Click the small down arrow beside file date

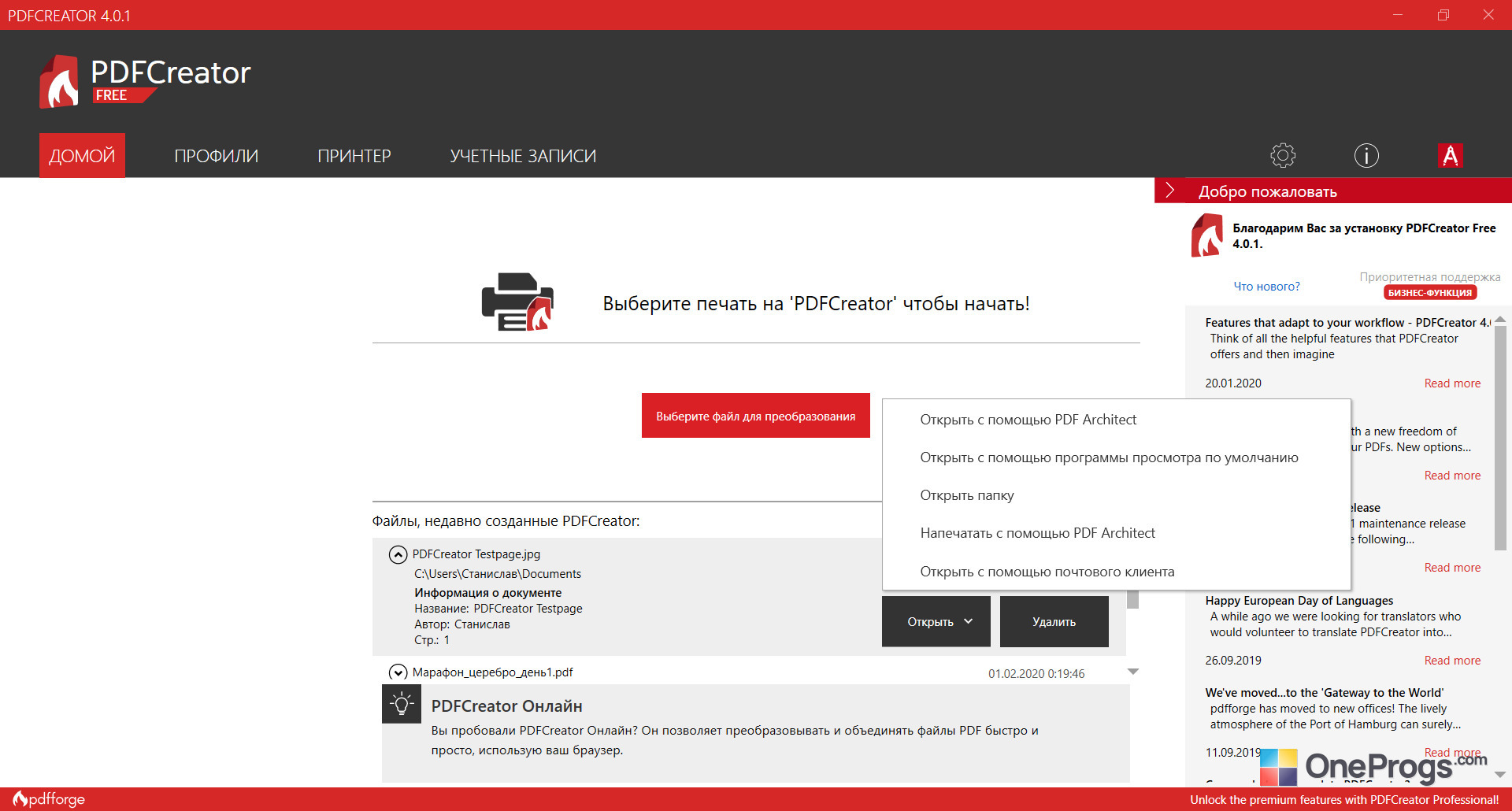1133,672
